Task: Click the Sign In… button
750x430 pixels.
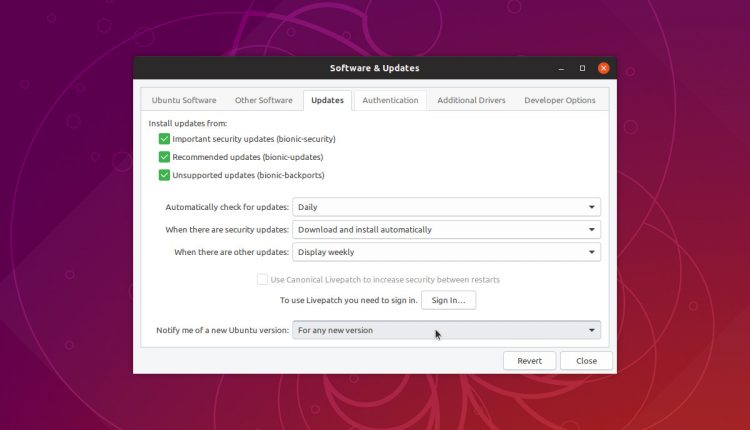Action: pyautogui.click(x=448, y=300)
